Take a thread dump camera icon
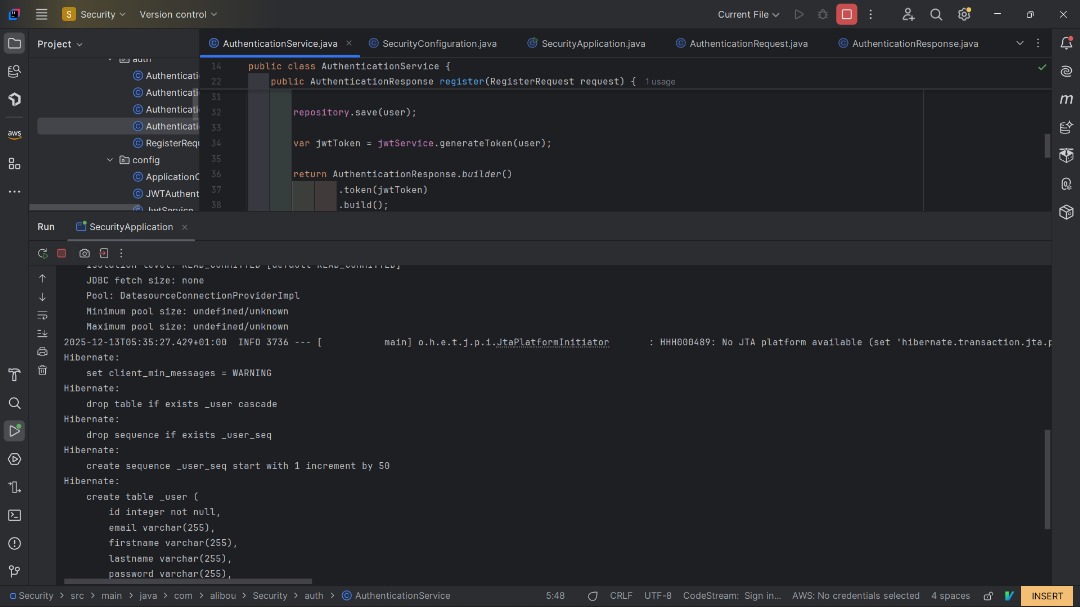Image resolution: width=1080 pixels, height=607 pixels. pos(84,254)
